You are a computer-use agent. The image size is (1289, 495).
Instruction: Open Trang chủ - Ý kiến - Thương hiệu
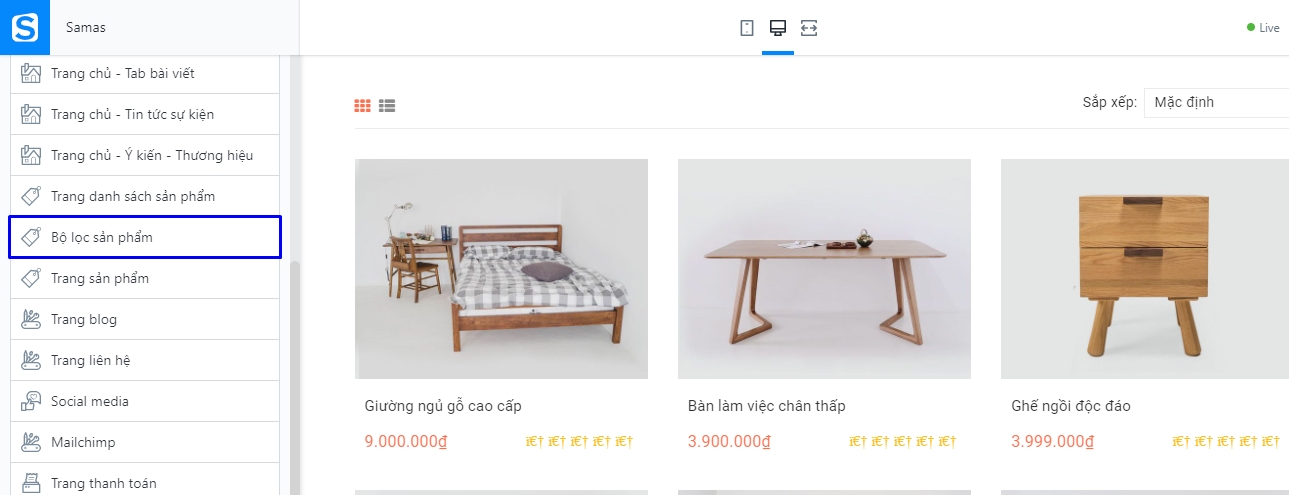click(x=145, y=156)
